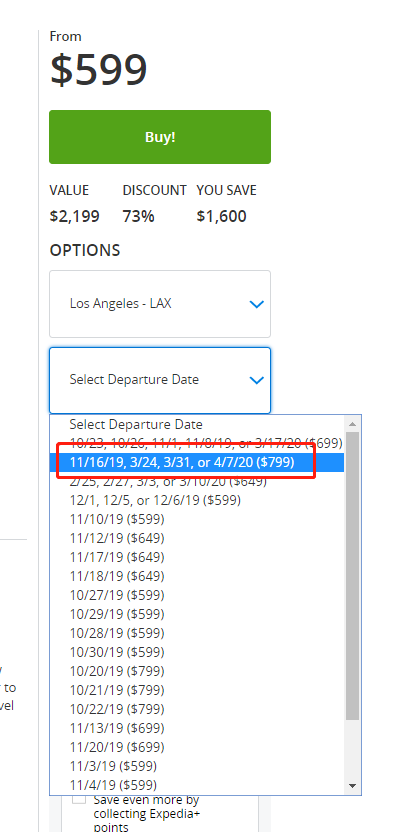Screen dimensions: 413x832
Task: Click the date list scrollbar thumb
Action: (x=352, y=576)
